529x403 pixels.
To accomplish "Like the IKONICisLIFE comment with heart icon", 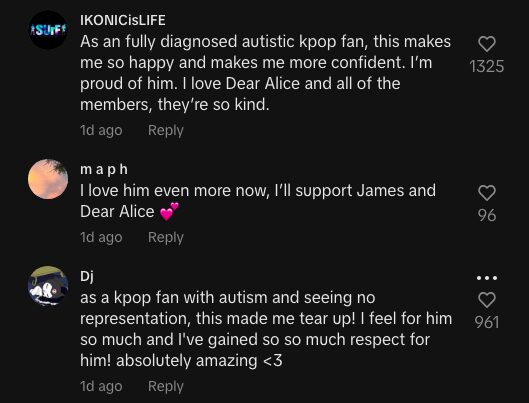I will tap(487, 44).
